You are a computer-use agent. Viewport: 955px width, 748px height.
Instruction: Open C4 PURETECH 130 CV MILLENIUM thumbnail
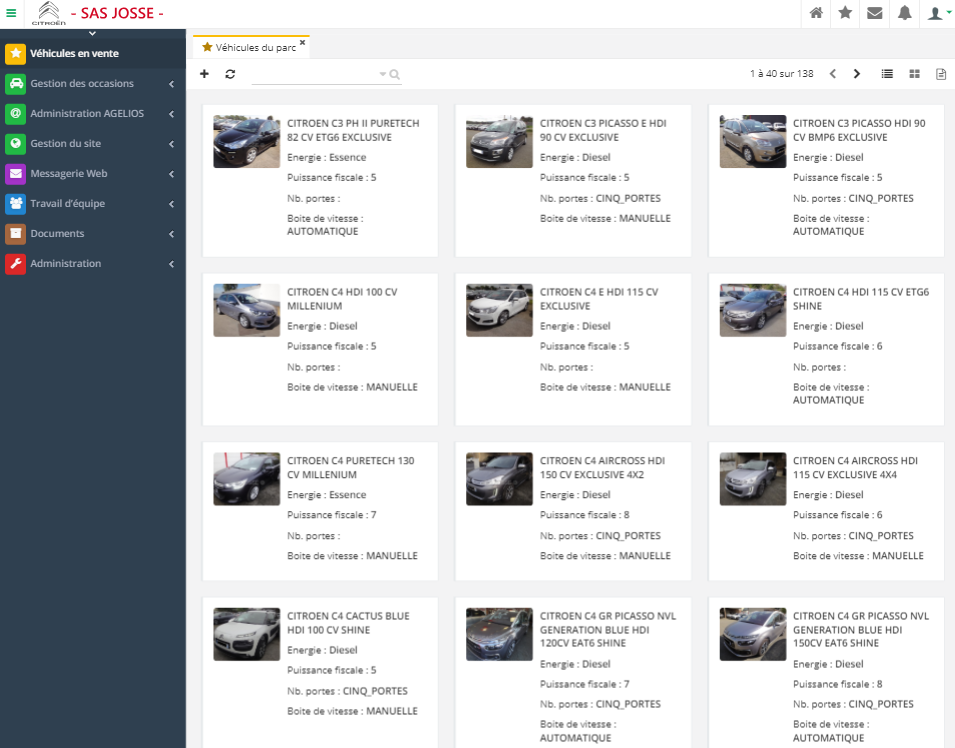247,479
